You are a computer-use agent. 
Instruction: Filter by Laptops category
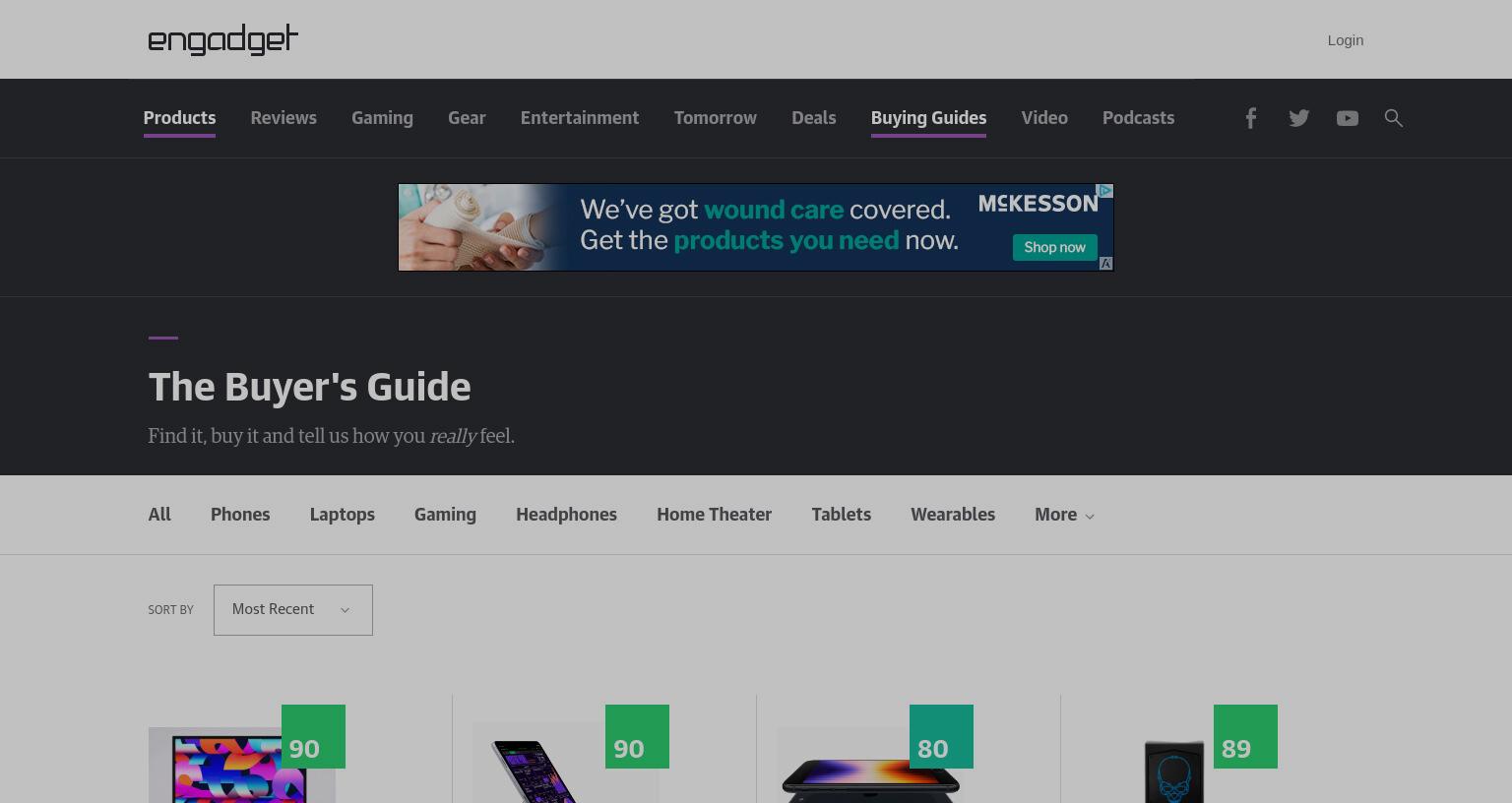[x=342, y=515]
